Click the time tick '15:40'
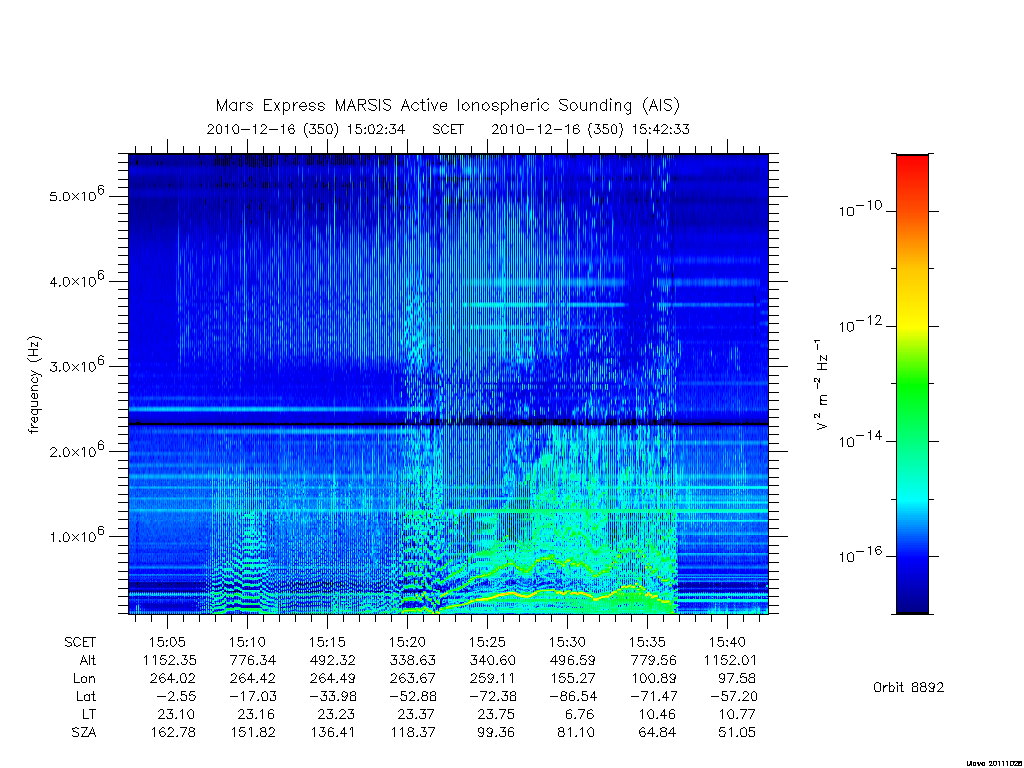 point(727,643)
